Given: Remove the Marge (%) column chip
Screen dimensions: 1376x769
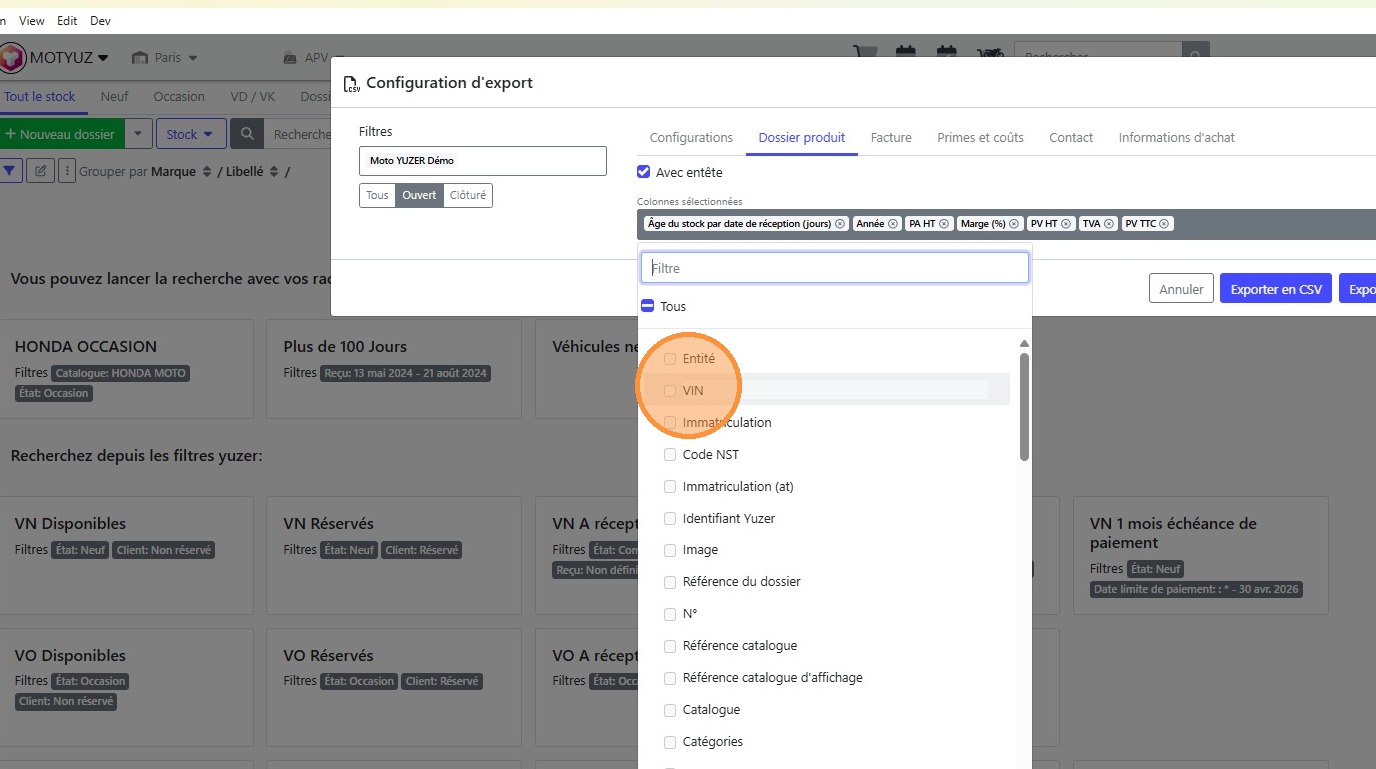Looking at the screenshot, I should (x=1014, y=224).
